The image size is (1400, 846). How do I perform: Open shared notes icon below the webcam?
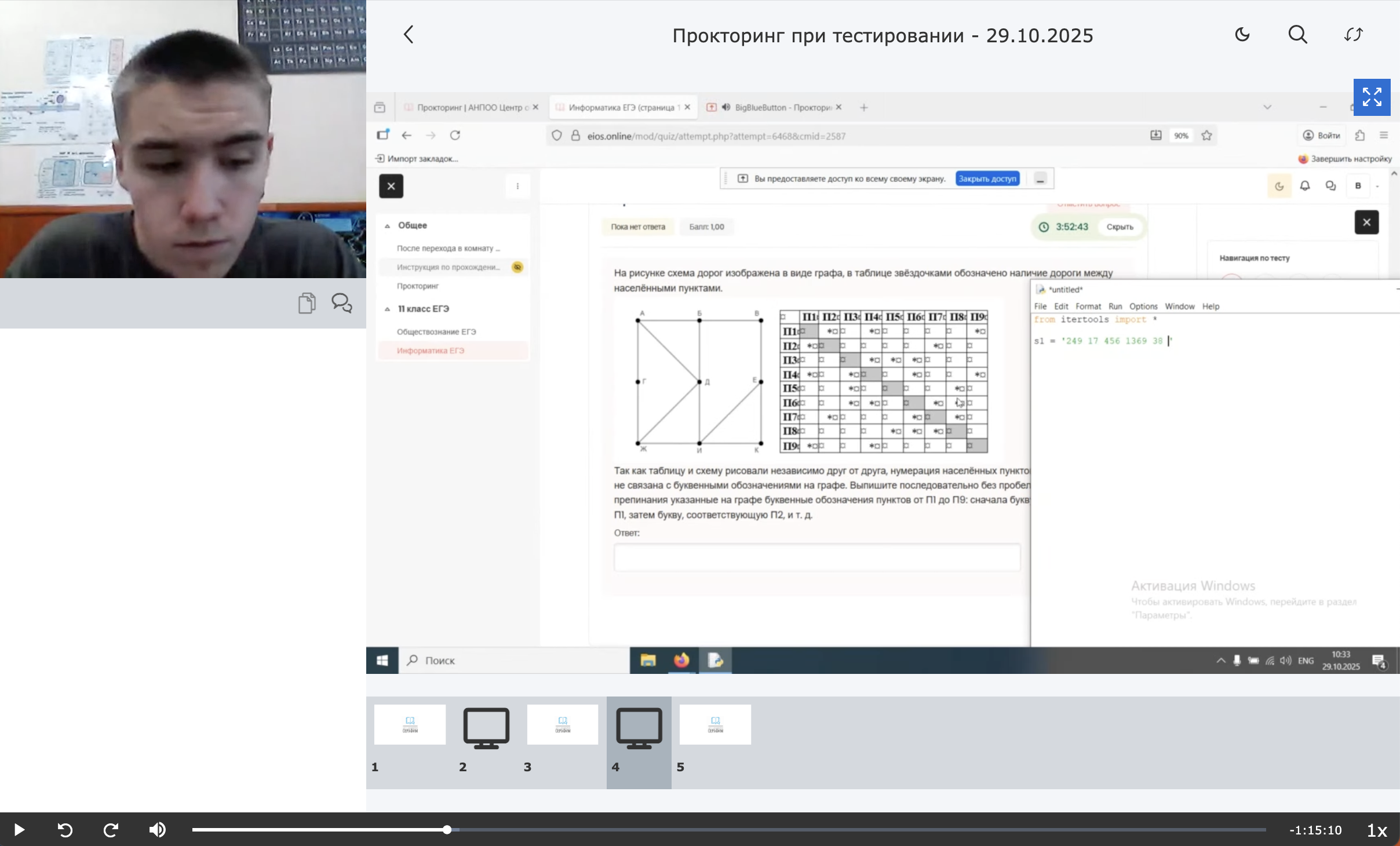[307, 303]
